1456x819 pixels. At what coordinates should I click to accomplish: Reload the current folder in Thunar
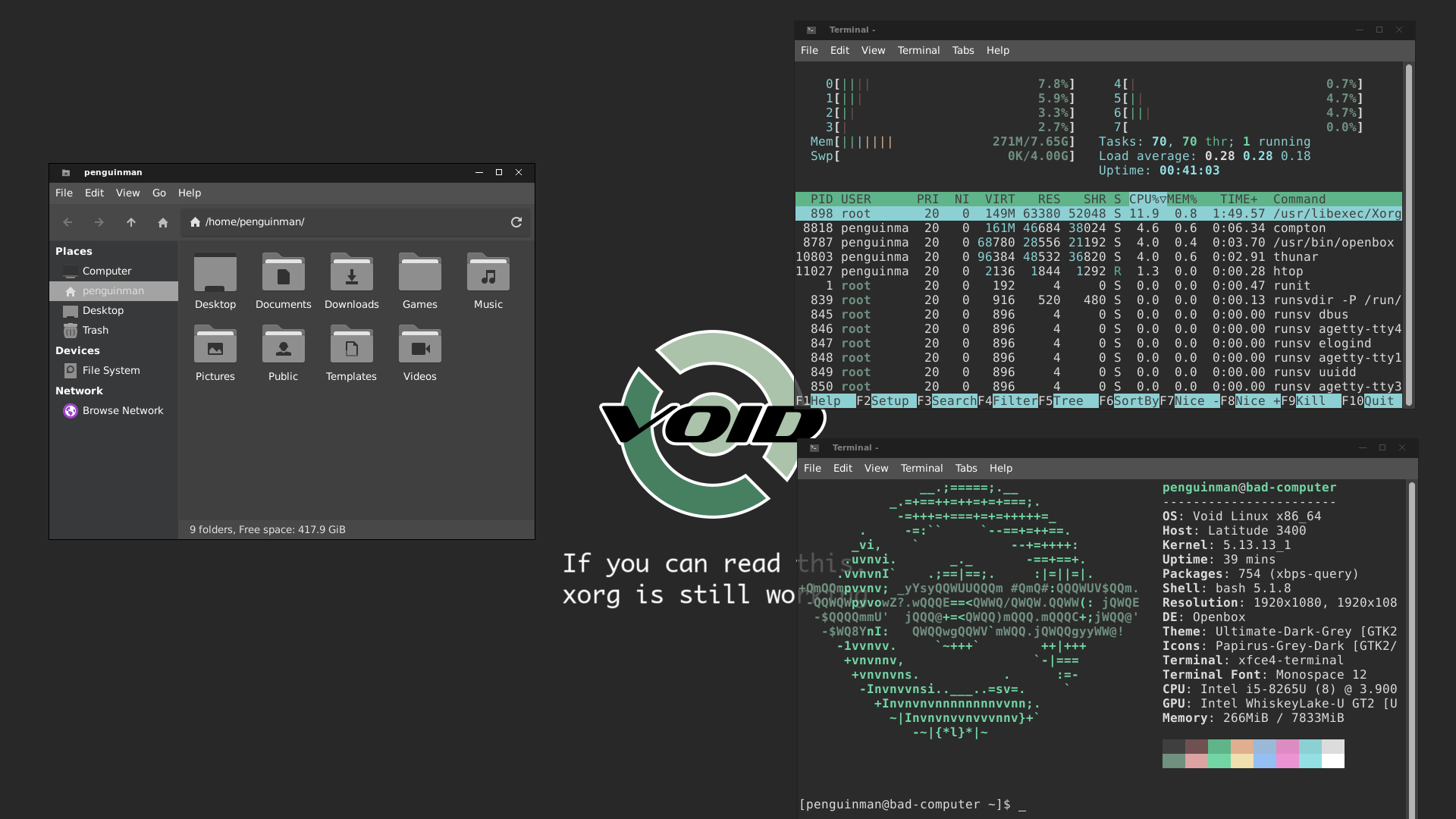coord(516,222)
